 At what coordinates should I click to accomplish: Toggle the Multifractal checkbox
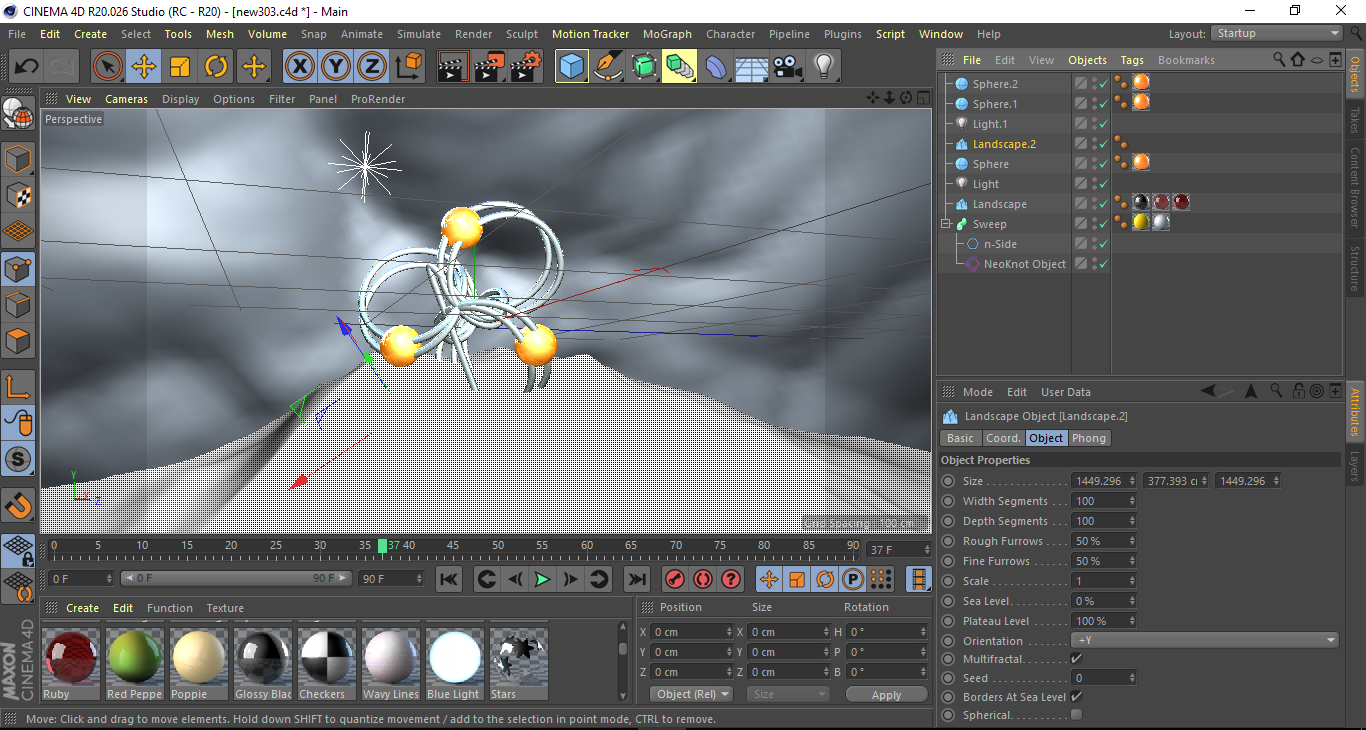click(x=1076, y=659)
